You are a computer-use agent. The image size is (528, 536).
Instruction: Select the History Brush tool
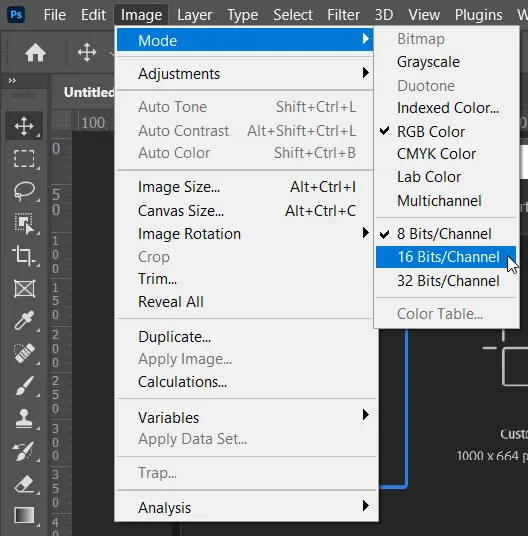[x=23, y=451]
